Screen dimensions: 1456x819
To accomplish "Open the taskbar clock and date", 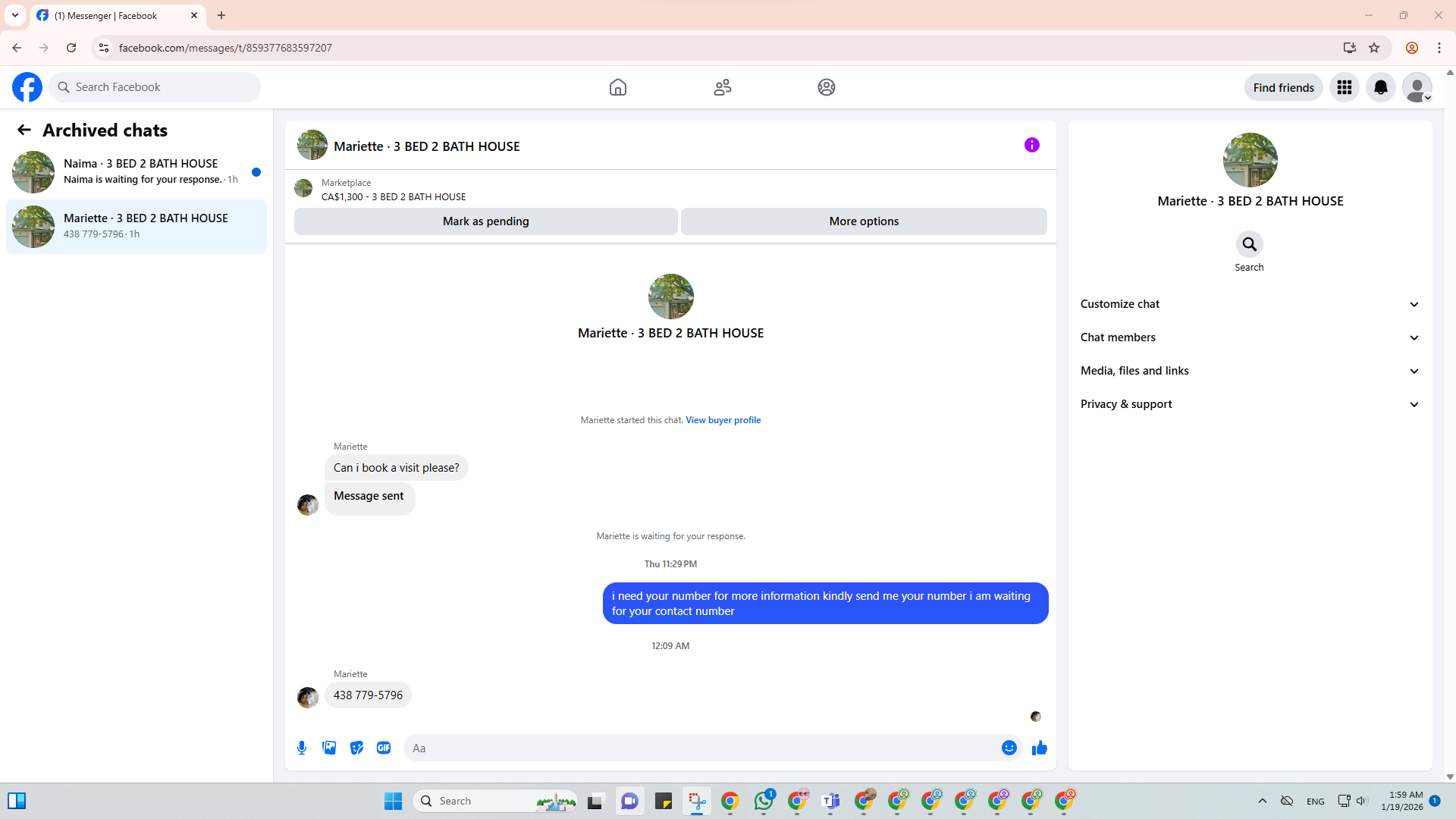I will [1402, 801].
